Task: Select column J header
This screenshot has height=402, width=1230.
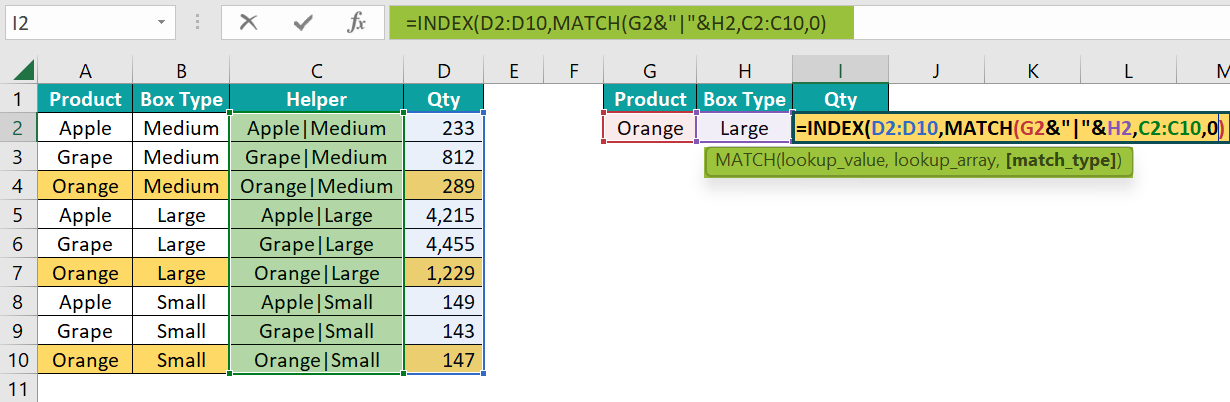Action: point(936,70)
